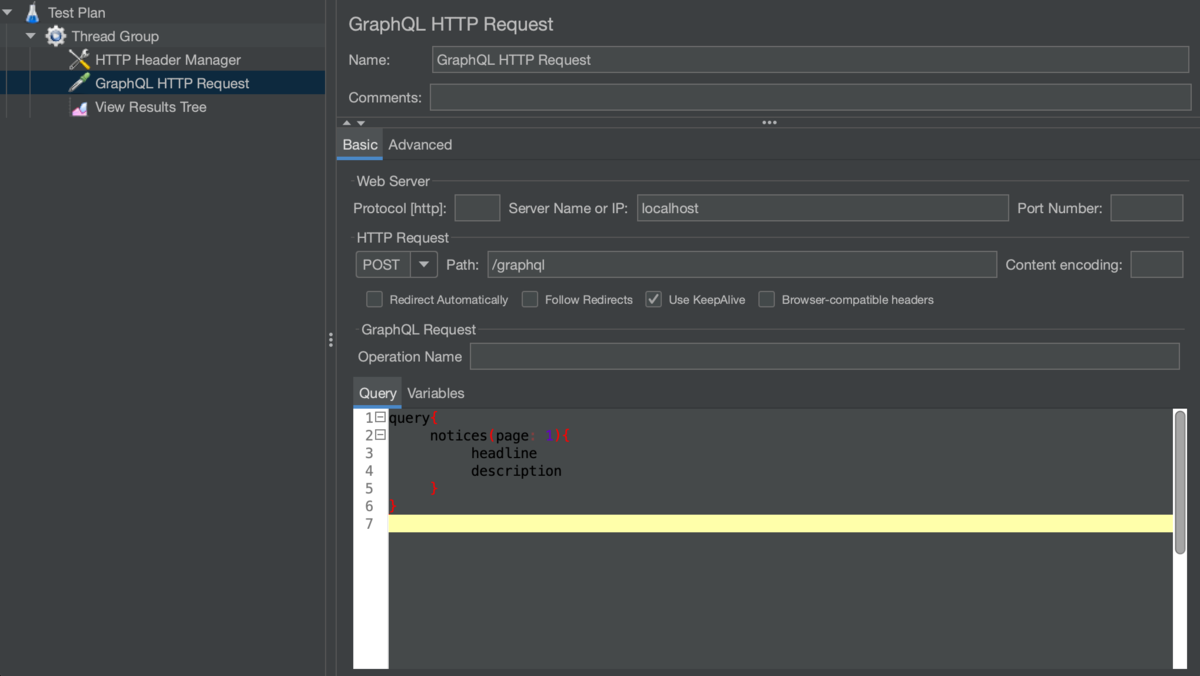The image size is (1200, 676).
Task: Collapse code fold on line 2
Action: coord(380,435)
